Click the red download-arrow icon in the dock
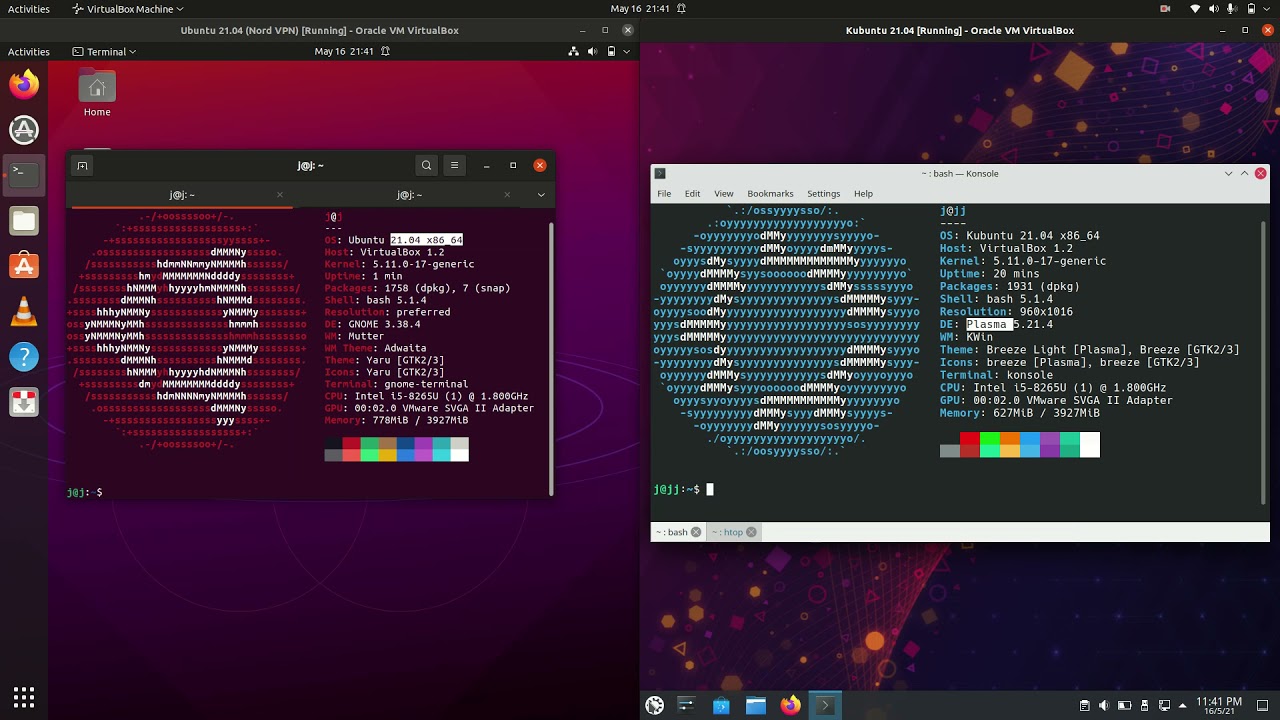Image resolution: width=1280 pixels, height=720 pixels. coord(24,402)
